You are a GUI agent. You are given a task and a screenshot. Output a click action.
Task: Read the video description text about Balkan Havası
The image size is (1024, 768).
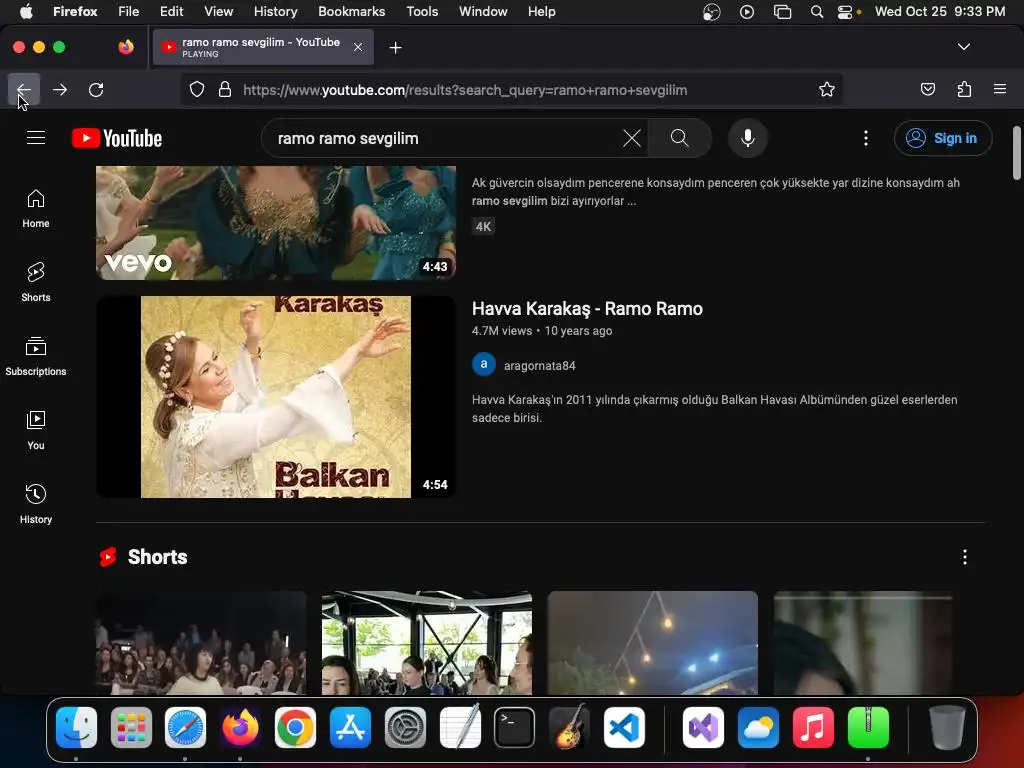pyautogui.click(x=714, y=408)
